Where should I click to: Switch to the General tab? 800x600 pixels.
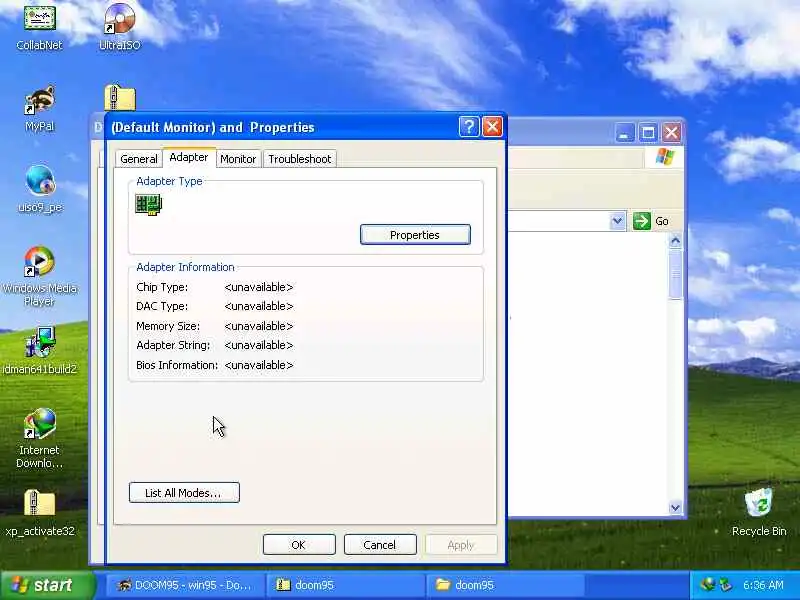tap(138, 159)
